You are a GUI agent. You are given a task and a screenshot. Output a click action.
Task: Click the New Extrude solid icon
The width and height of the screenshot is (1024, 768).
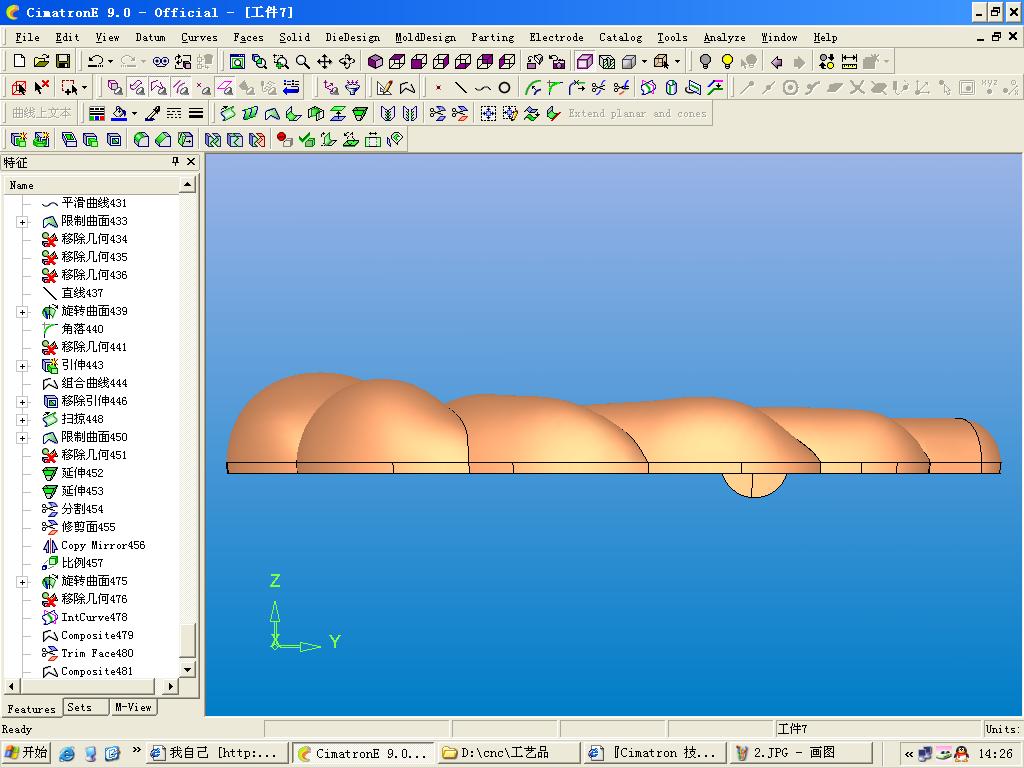pyautogui.click(x=19, y=139)
